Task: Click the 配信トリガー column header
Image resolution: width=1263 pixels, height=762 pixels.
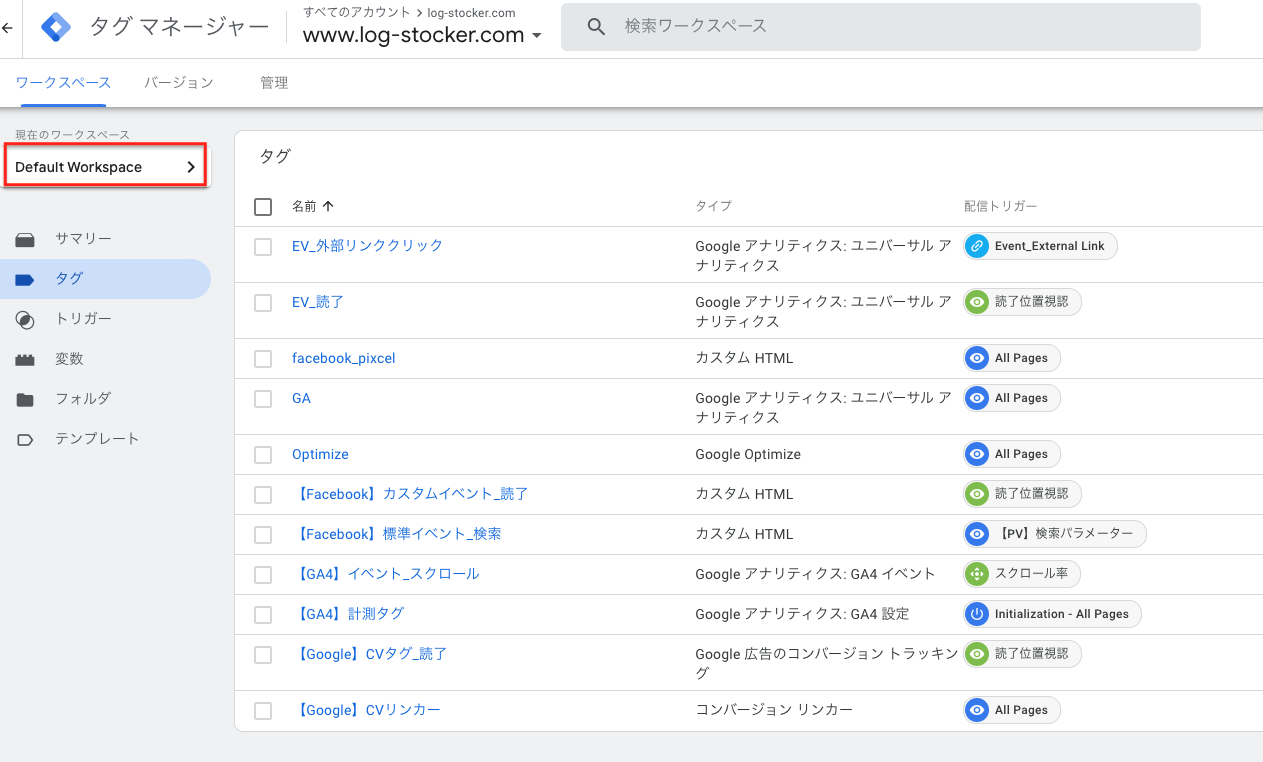Action: pyautogui.click(x=1000, y=206)
